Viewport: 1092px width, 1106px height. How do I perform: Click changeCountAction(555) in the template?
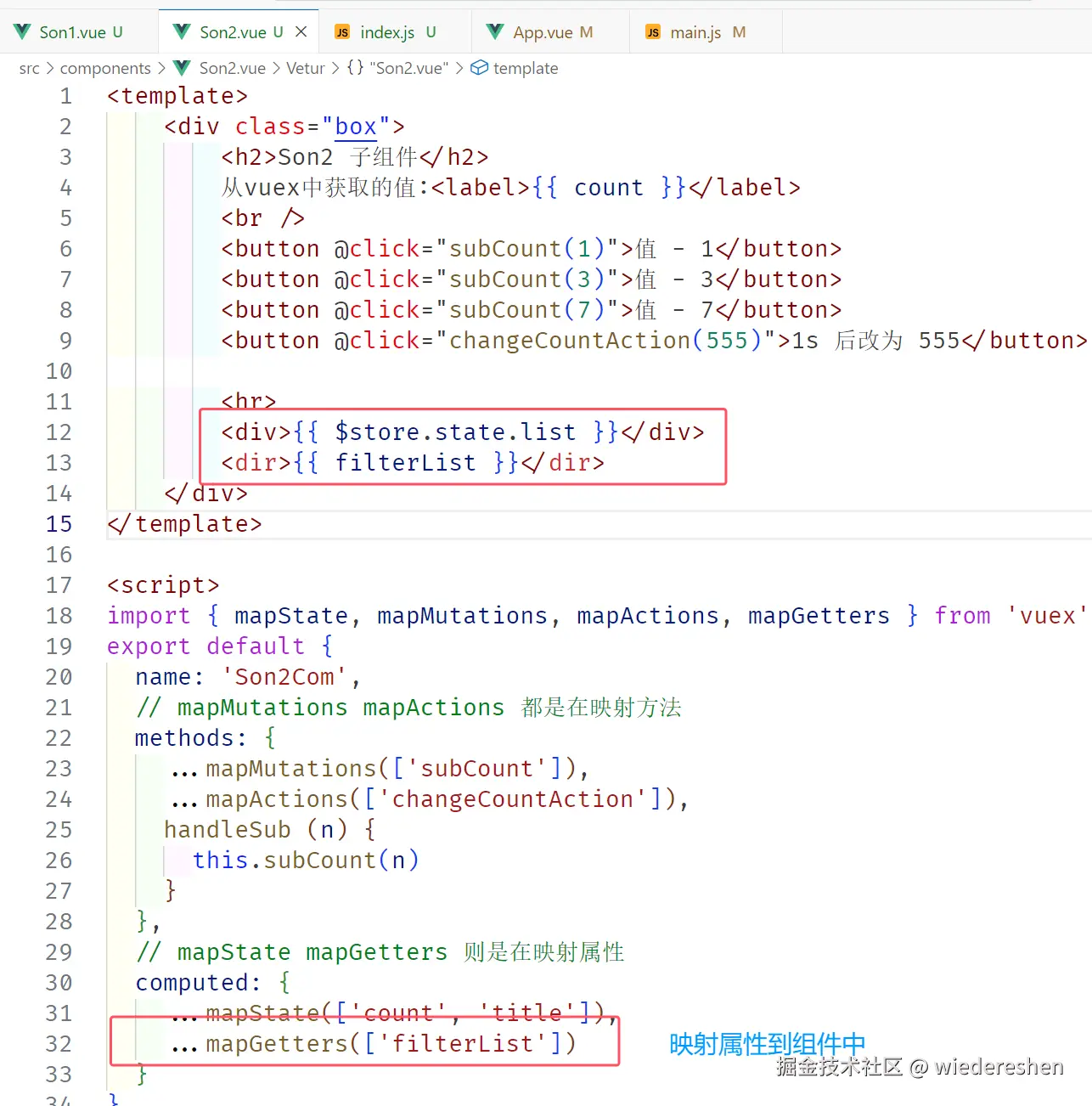tap(605, 341)
